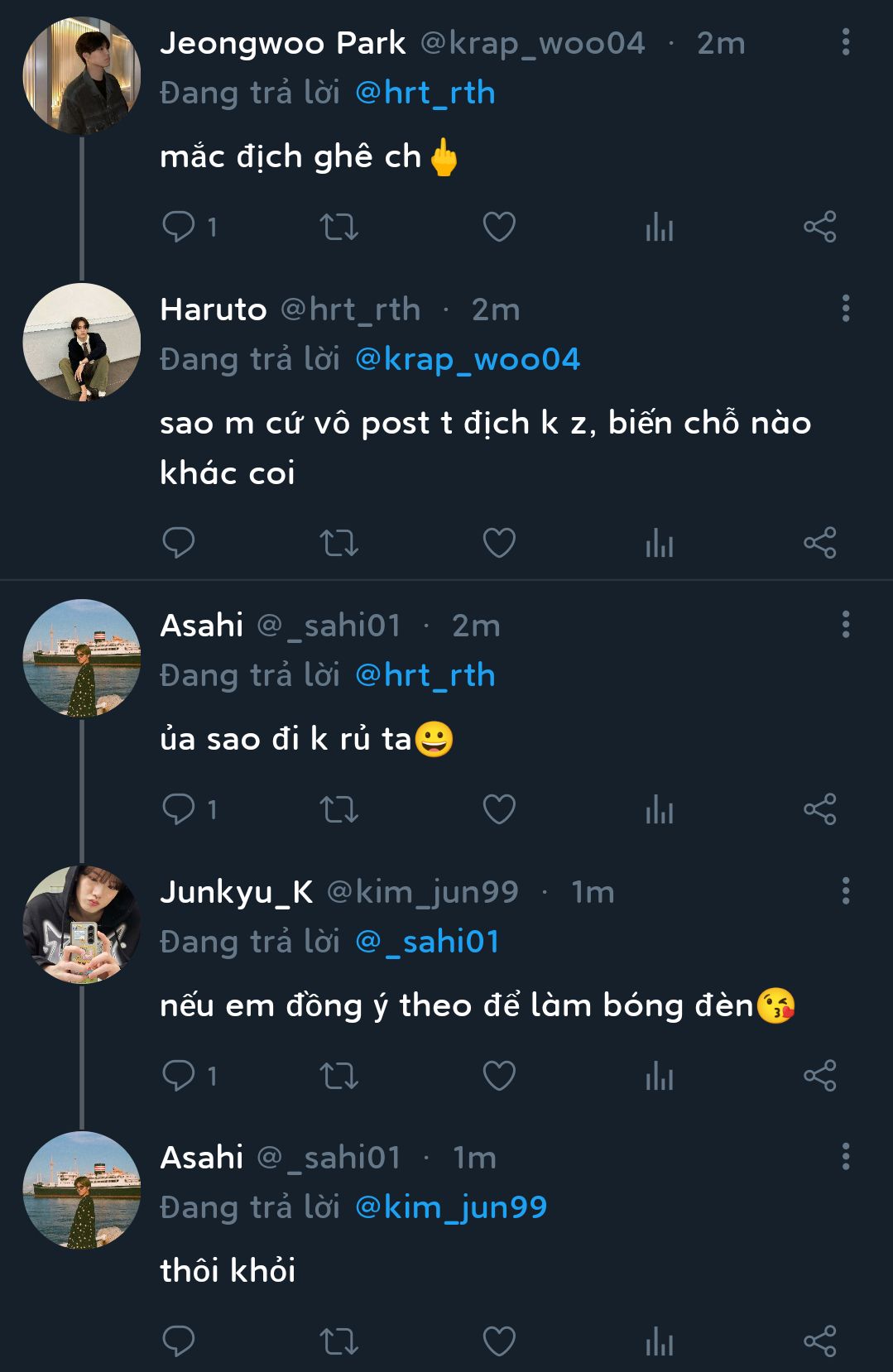Like Haruto's tweet about posting
Image resolution: width=893 pixels, height=1372 pixels.
[x=499, y=543]
